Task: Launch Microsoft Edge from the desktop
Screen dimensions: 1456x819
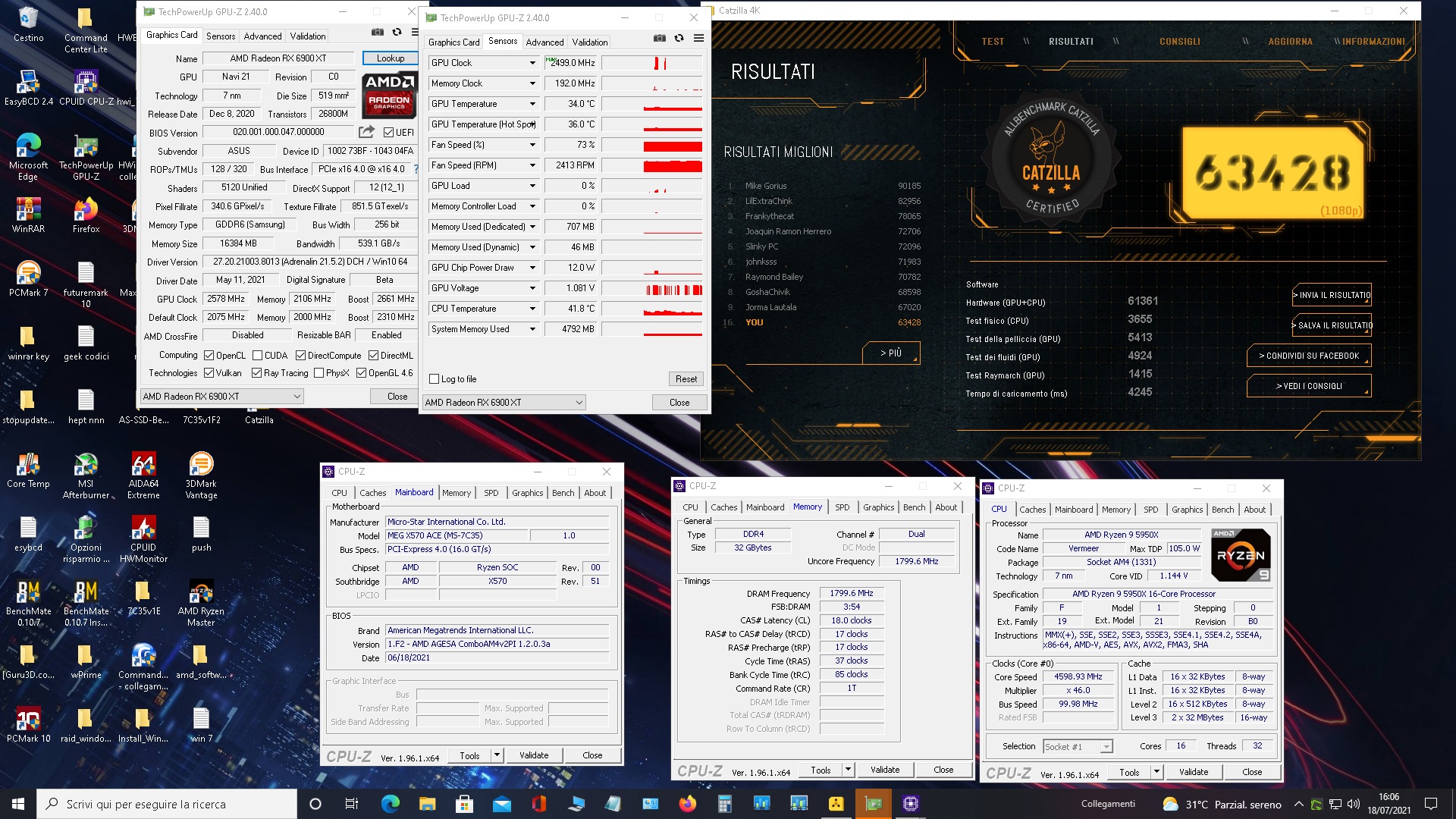Action: point(28,156)
